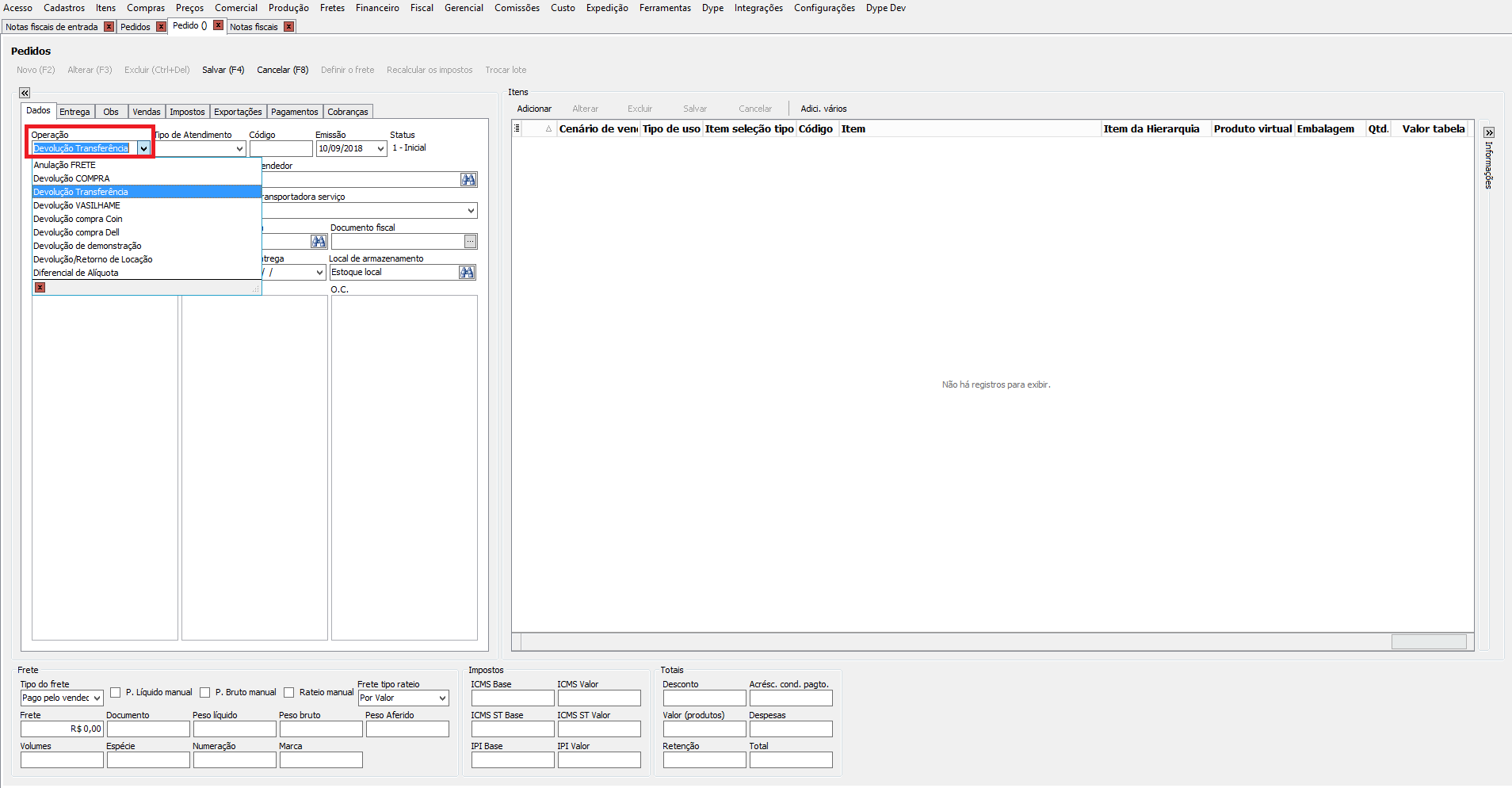Click the Embalagem column header

tap(1330, 128)
